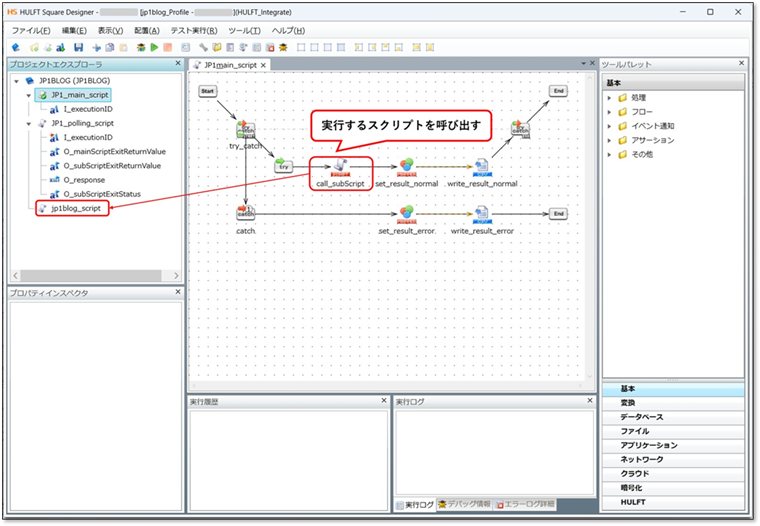The width and height of the screenshot is (760, 526).
Task: Select the write_result_normal component icon
Action: tap(482, 166)
